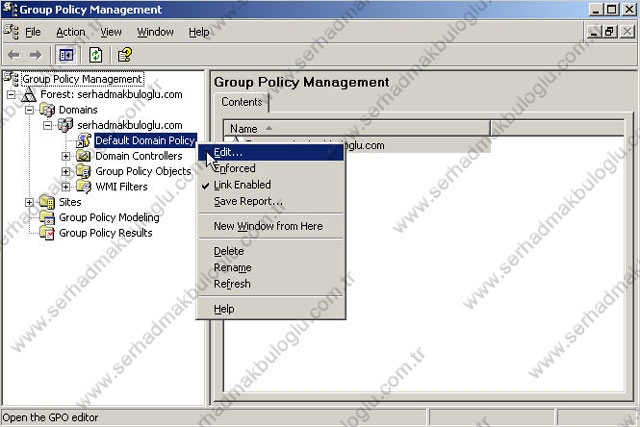
Task: Select Delete in the context menu
Action: click(x=271, y=251)
